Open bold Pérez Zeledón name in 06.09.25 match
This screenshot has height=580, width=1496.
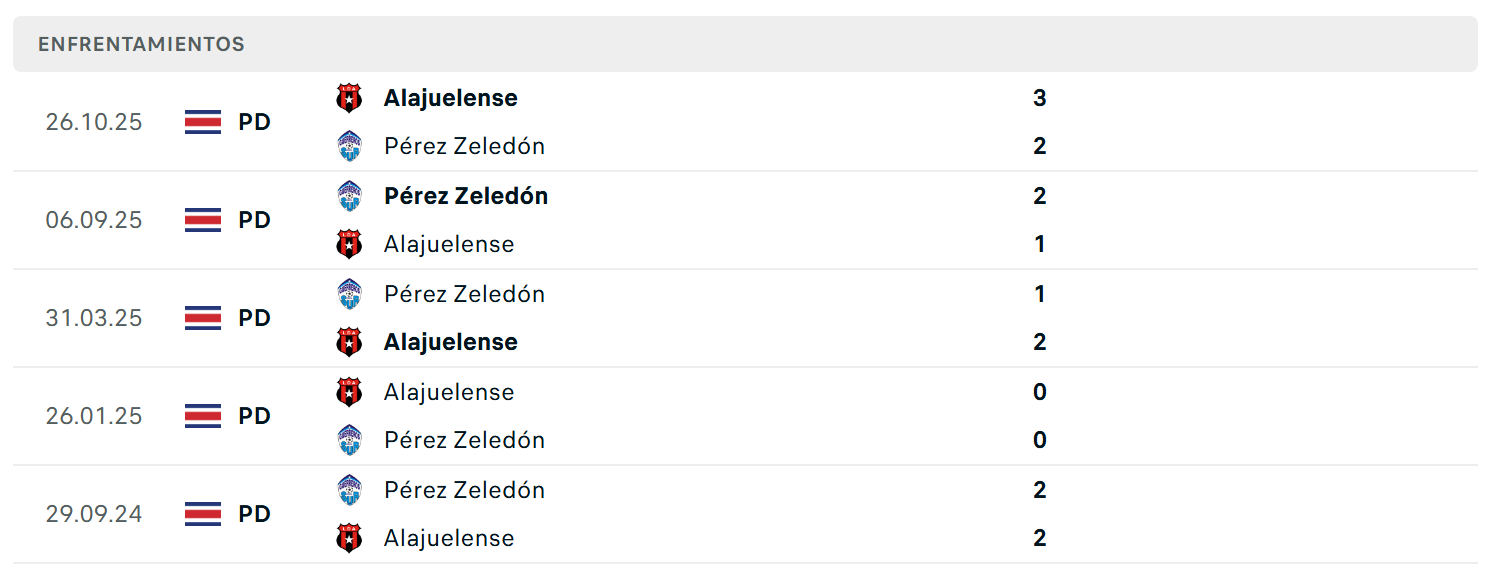click(466, 196)
